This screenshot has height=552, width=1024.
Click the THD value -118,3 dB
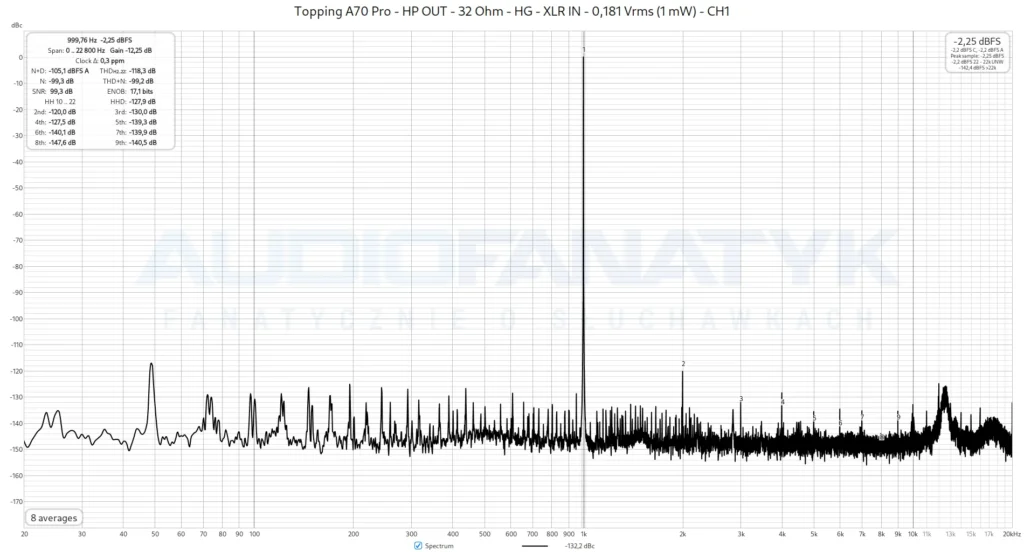tap(142, 71)
